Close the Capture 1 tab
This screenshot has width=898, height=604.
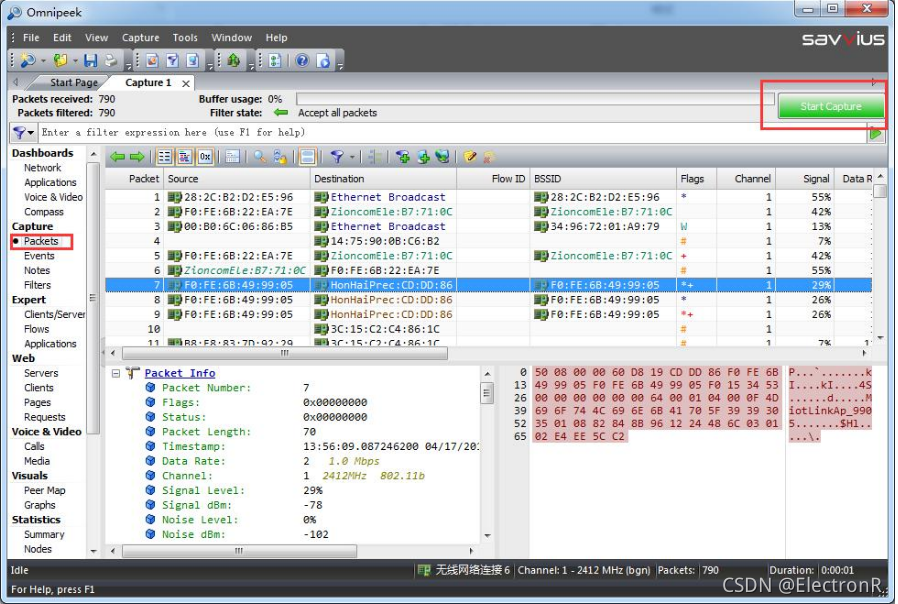pos(186,84)
